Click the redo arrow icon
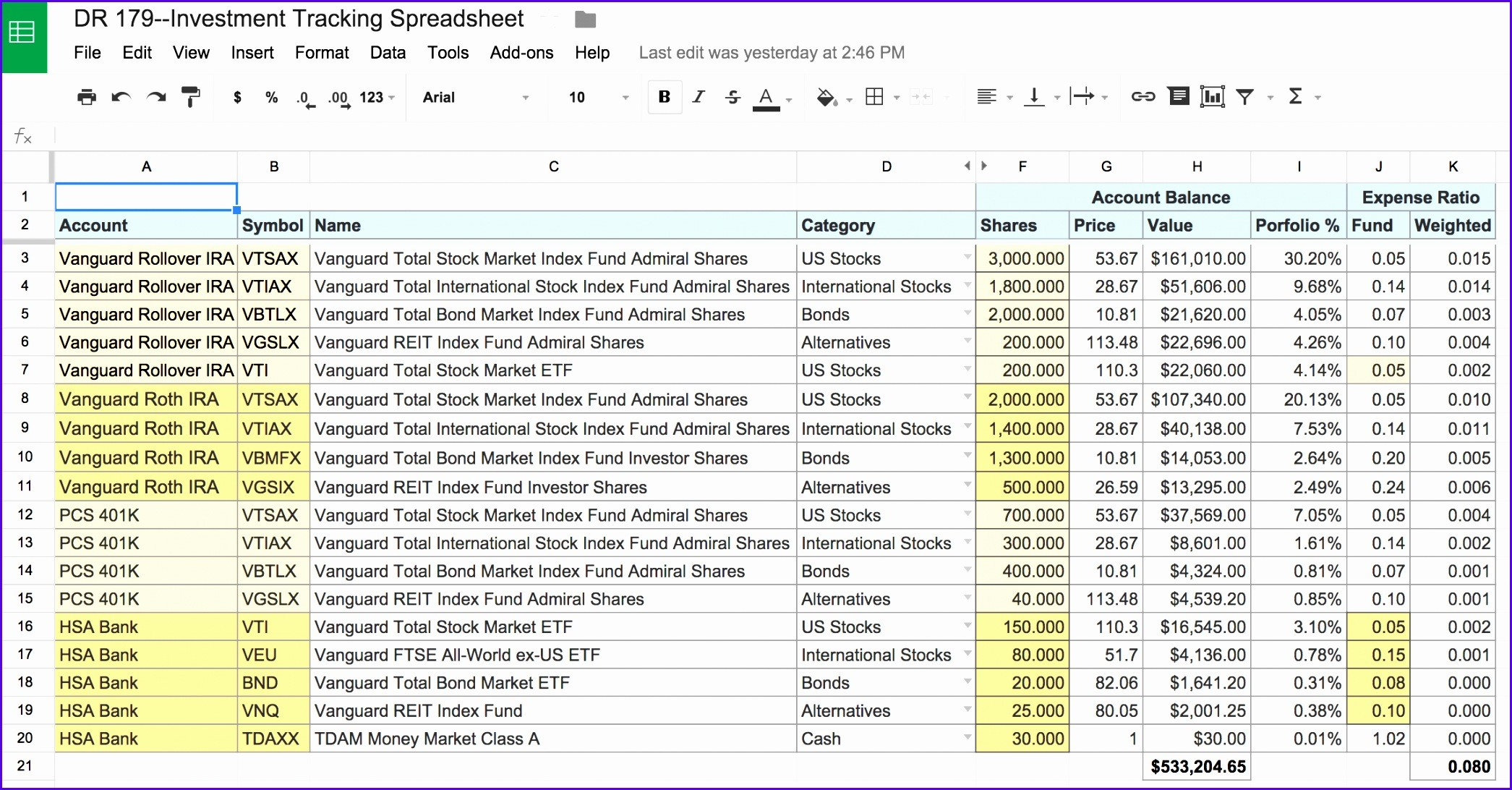This screenshot has height=790, width=1512. (155, 97)
